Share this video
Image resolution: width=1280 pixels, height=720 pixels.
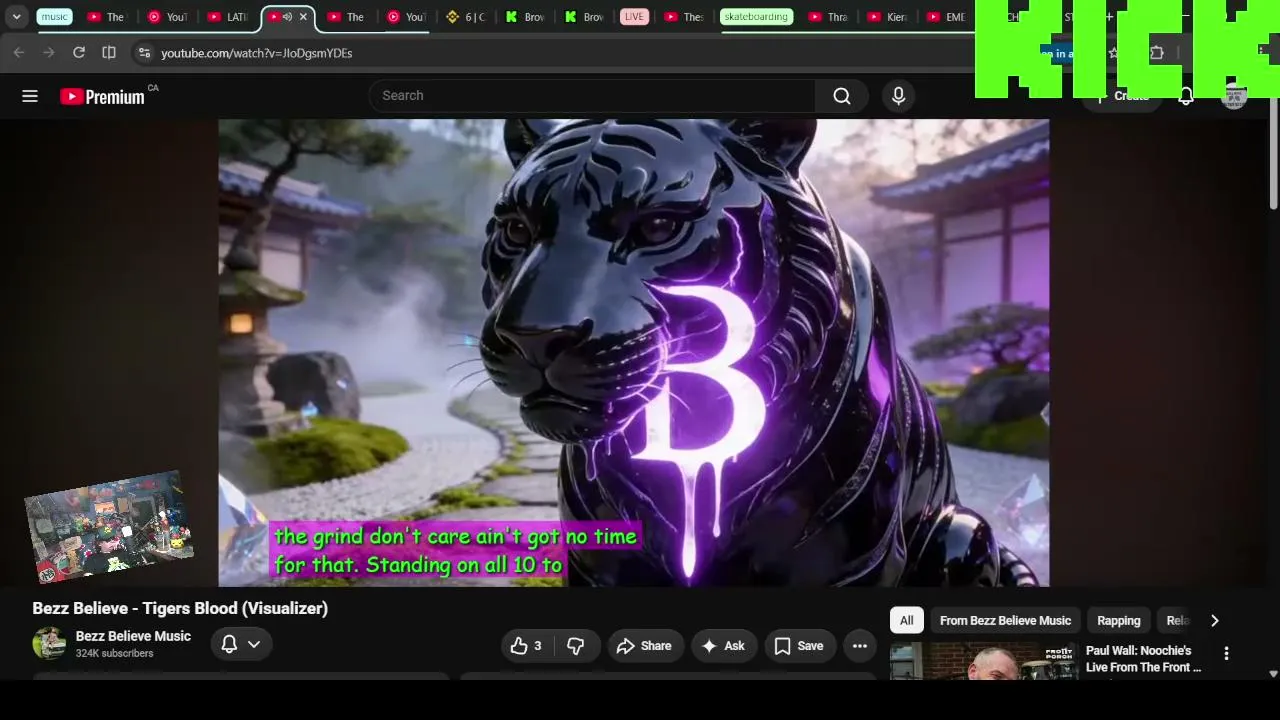[x=644, y=646]
